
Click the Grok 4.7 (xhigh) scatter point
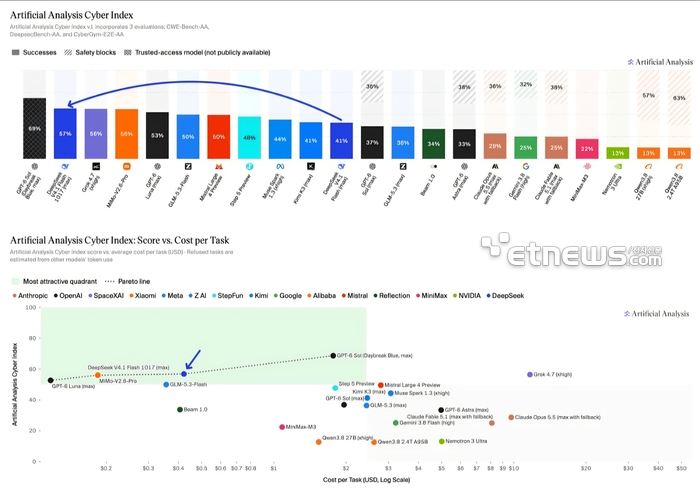tap(529, 375)
